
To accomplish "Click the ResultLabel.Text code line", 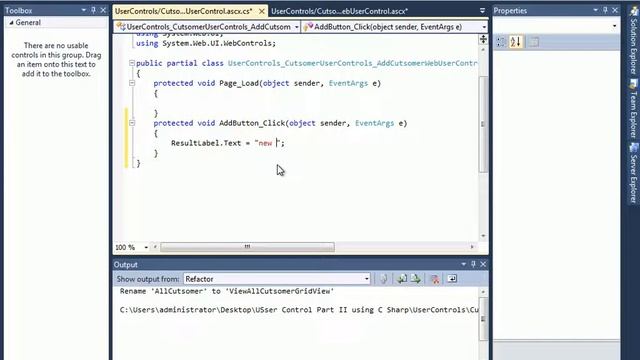I will (x=228, y=143).
